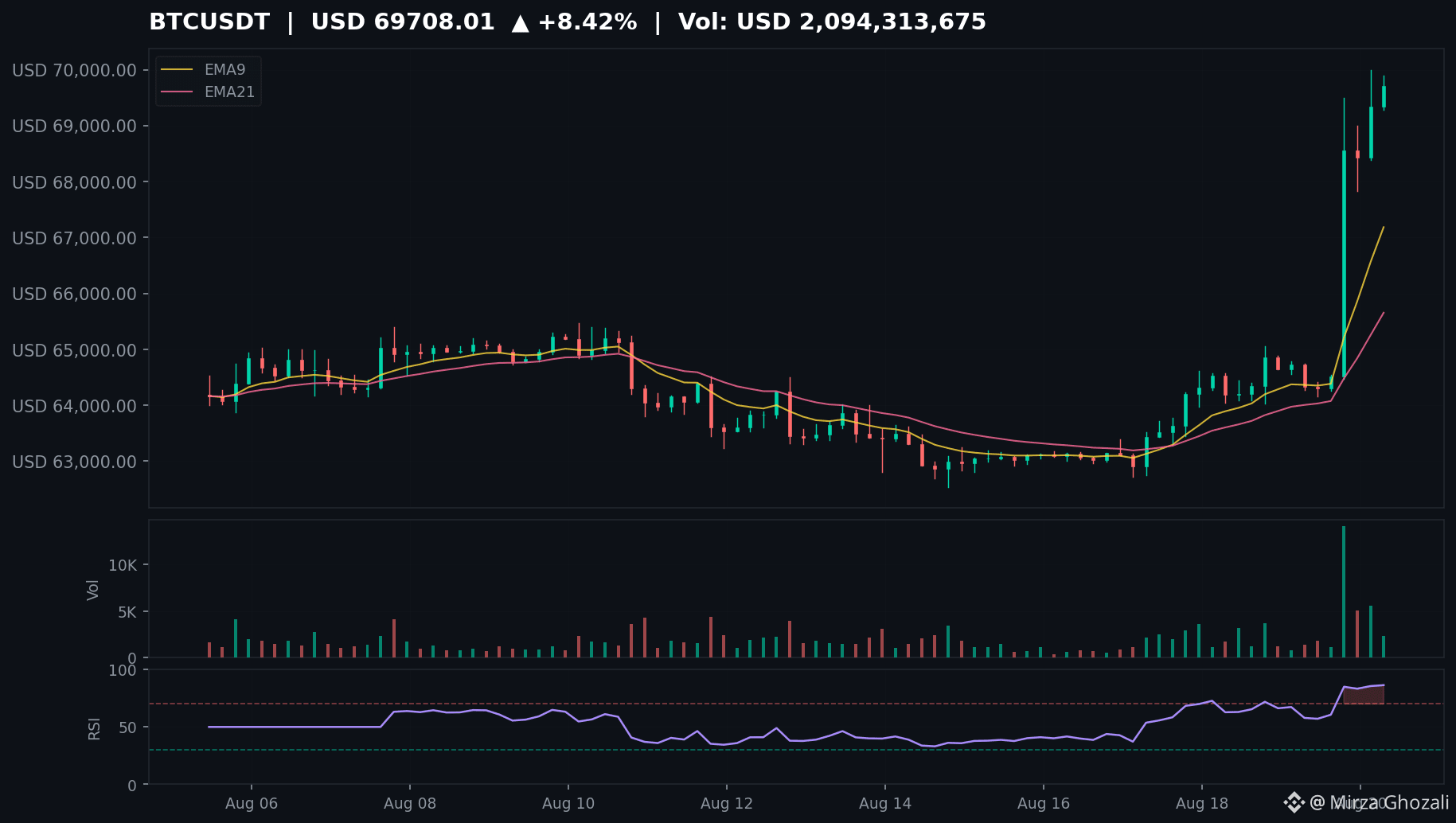1456x823 pixels.
Task: Click the 10K volume axis label
Action: [123, 565]
